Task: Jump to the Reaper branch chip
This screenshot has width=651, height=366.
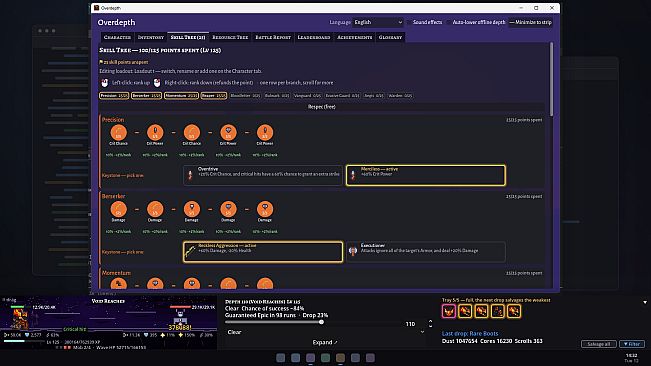Action: click(x=214, y=95)
